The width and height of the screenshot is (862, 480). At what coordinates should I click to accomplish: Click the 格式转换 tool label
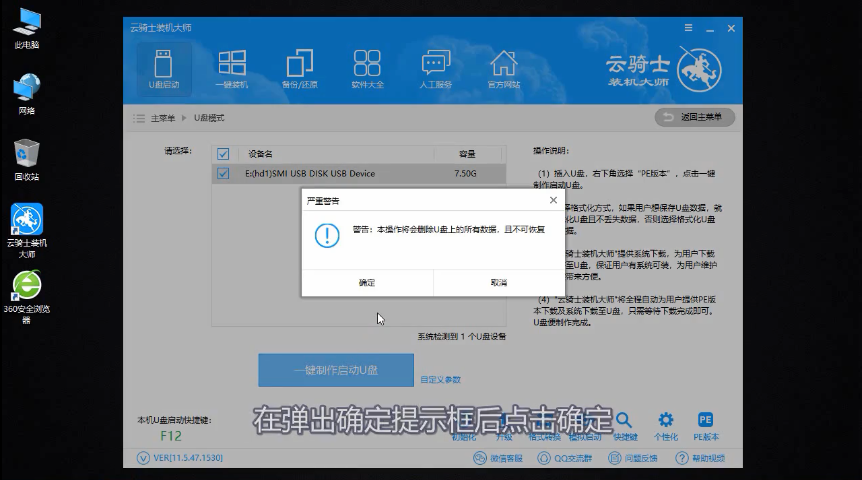[544, 437]
